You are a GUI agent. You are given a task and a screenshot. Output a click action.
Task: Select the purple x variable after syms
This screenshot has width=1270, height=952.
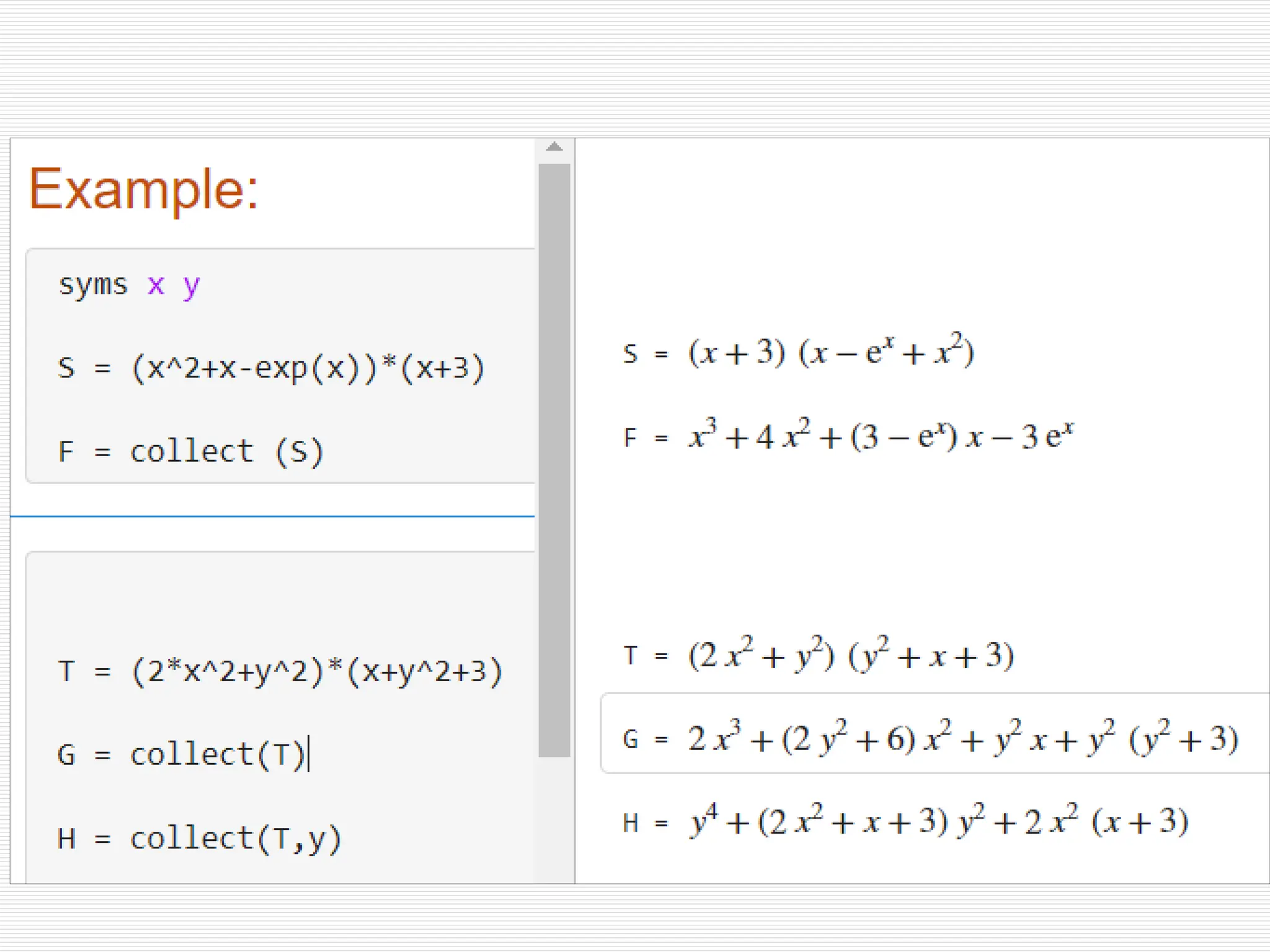click(x=156, y=285)
